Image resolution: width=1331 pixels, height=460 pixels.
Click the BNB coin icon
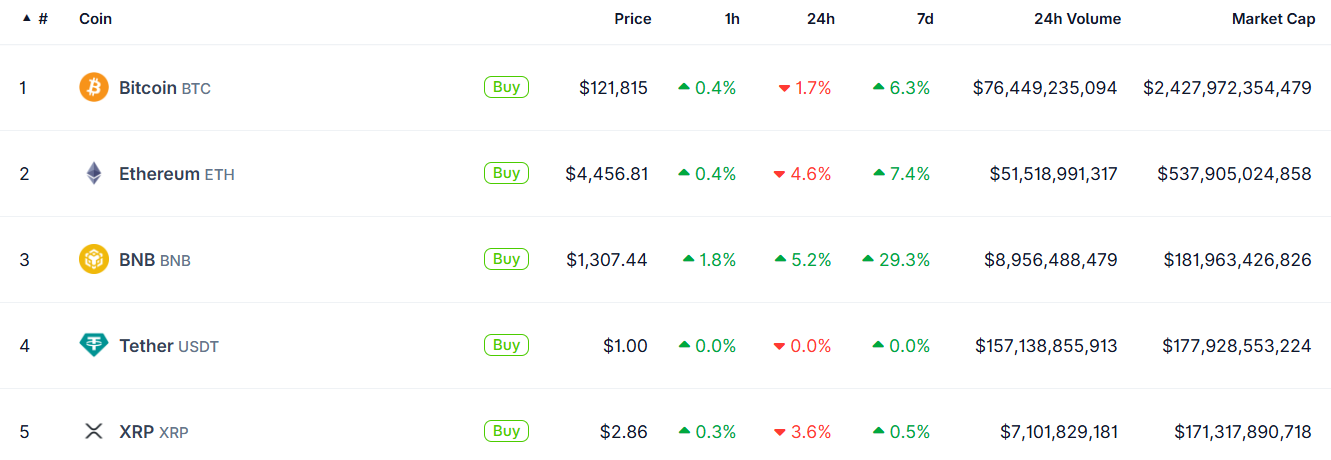coord(93,260)
